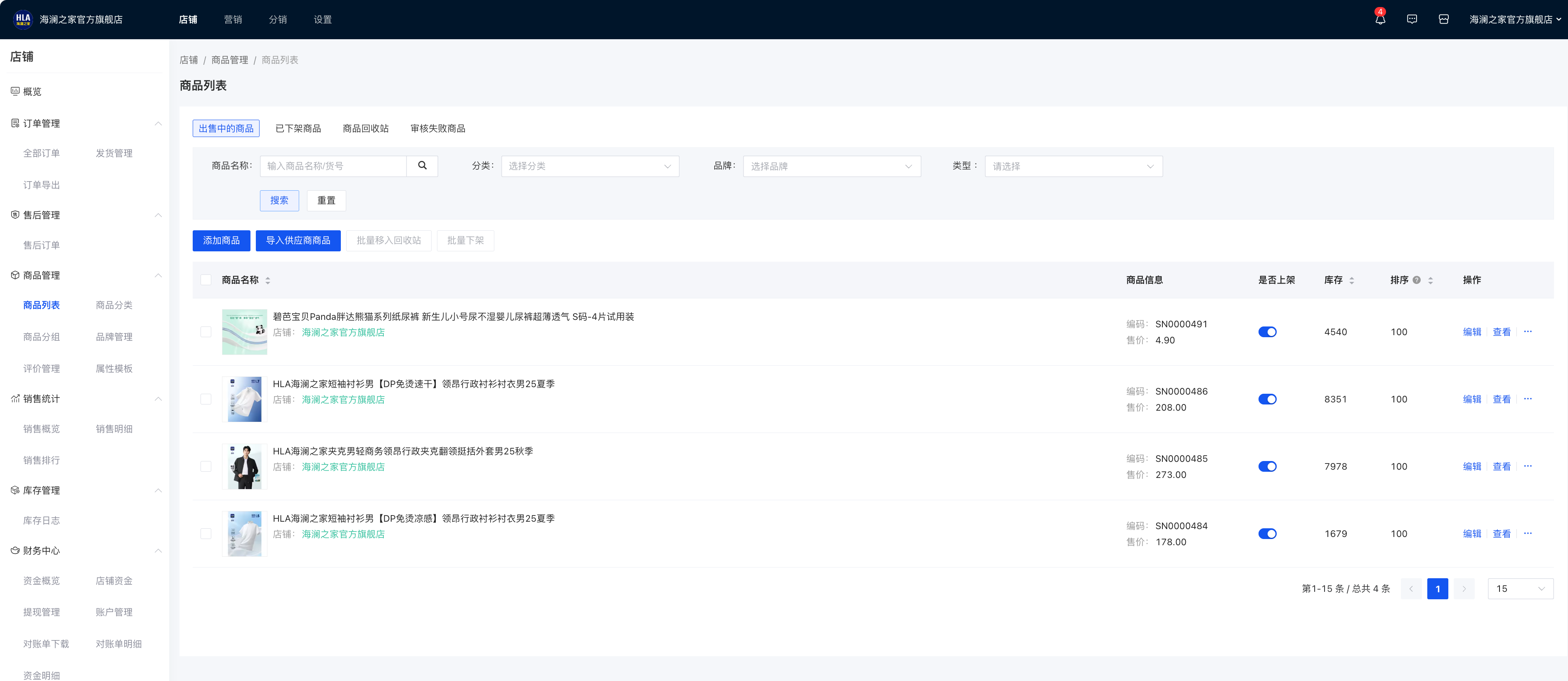Image resolution: width=1568 pixels, height=681 pixels.
Task: Toggle on-shelf switch for SN0000485
Action: point(1267,466)
